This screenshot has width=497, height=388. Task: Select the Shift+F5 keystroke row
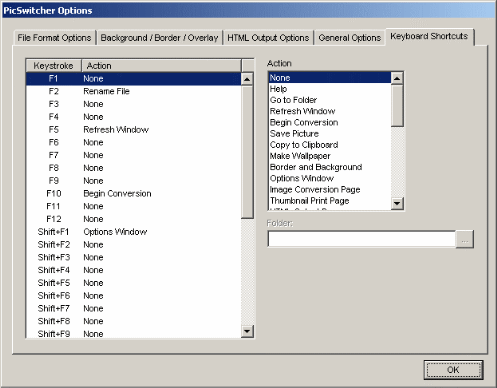134,283
